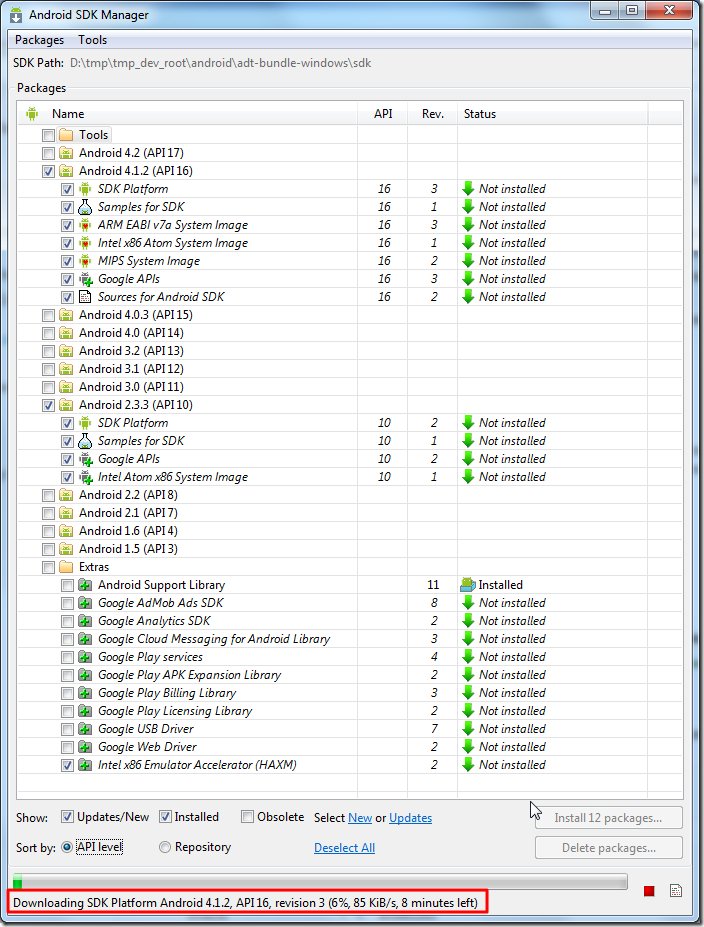
Task: Click the Rev. column header
Action: tap(433, 114)
